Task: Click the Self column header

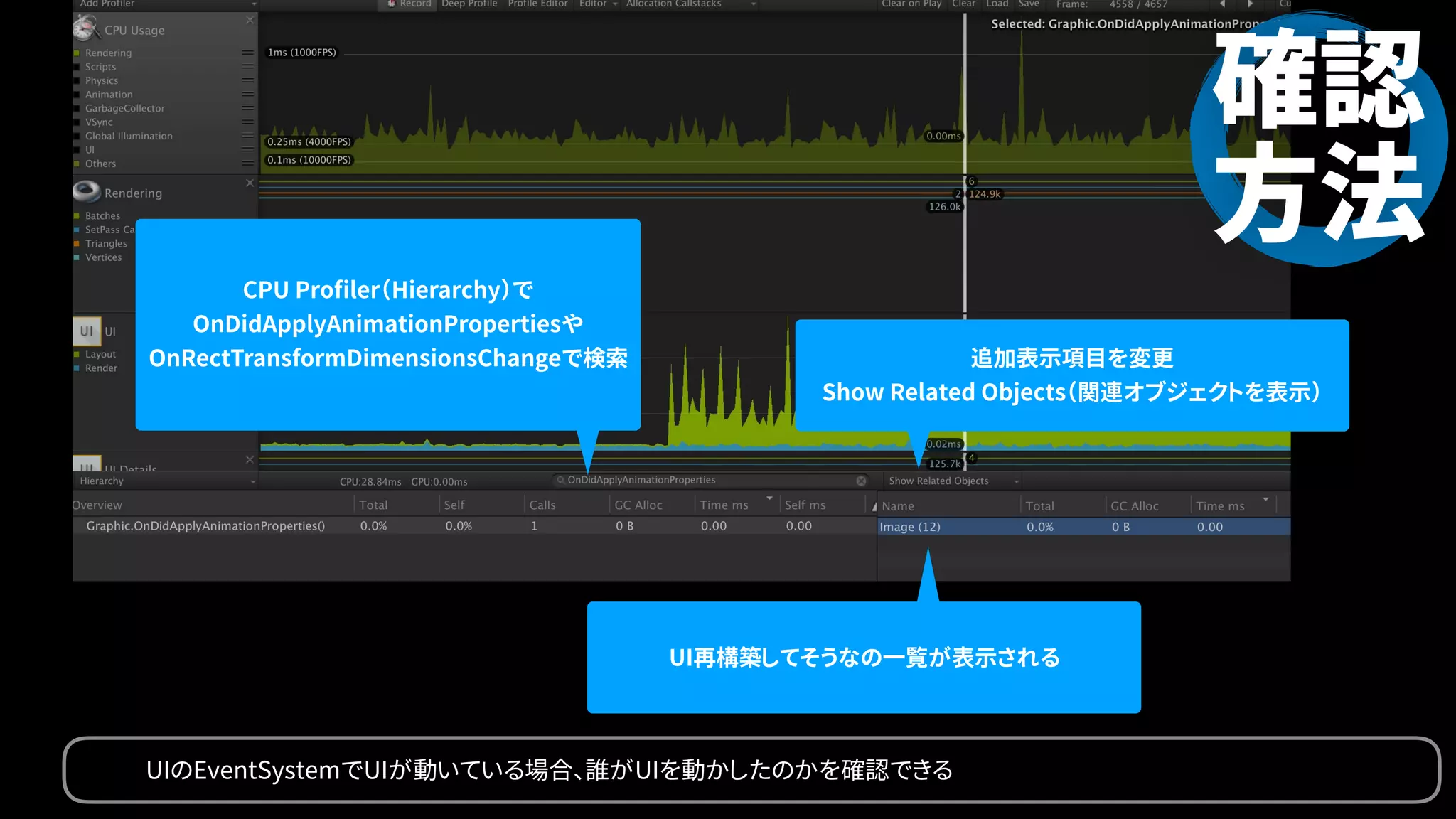Action: [x=481, y=505]
